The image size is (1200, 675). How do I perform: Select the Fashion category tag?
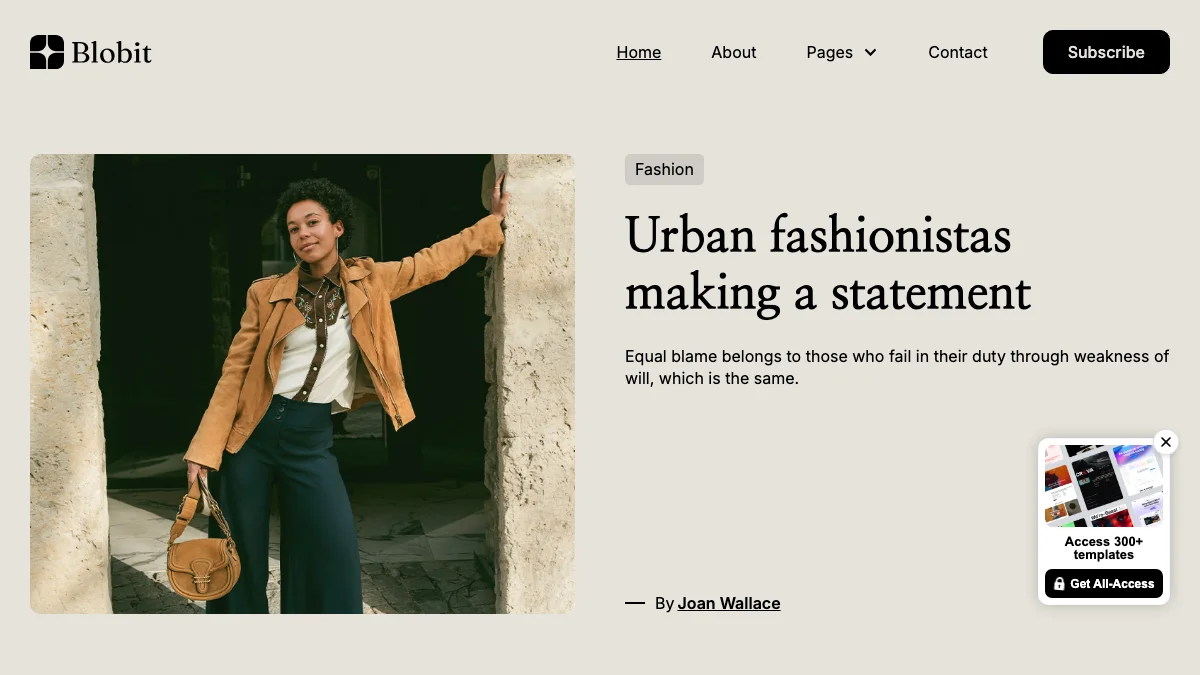click(664, 169)
